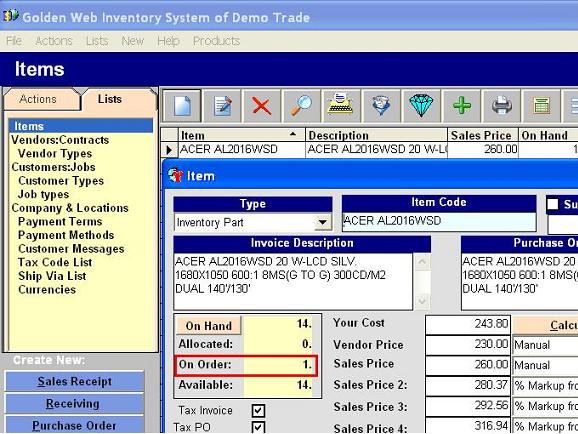The height and width of the screenshot is (434, 578).
Task: Check the Su... checkbox beside Item Code
Action: point(553,204)
